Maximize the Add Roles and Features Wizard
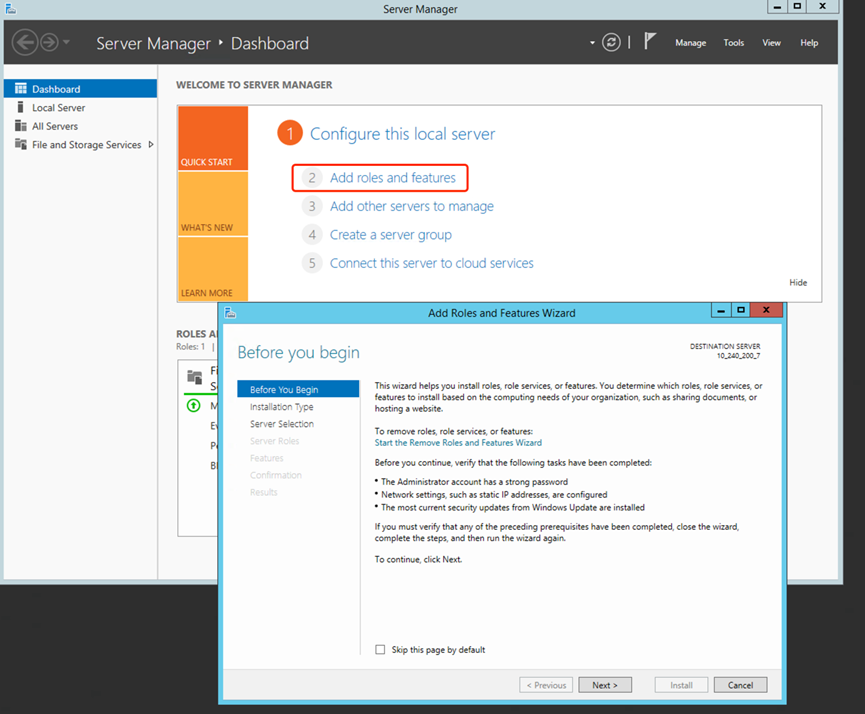The image size is (865, 714). [741, 310]
